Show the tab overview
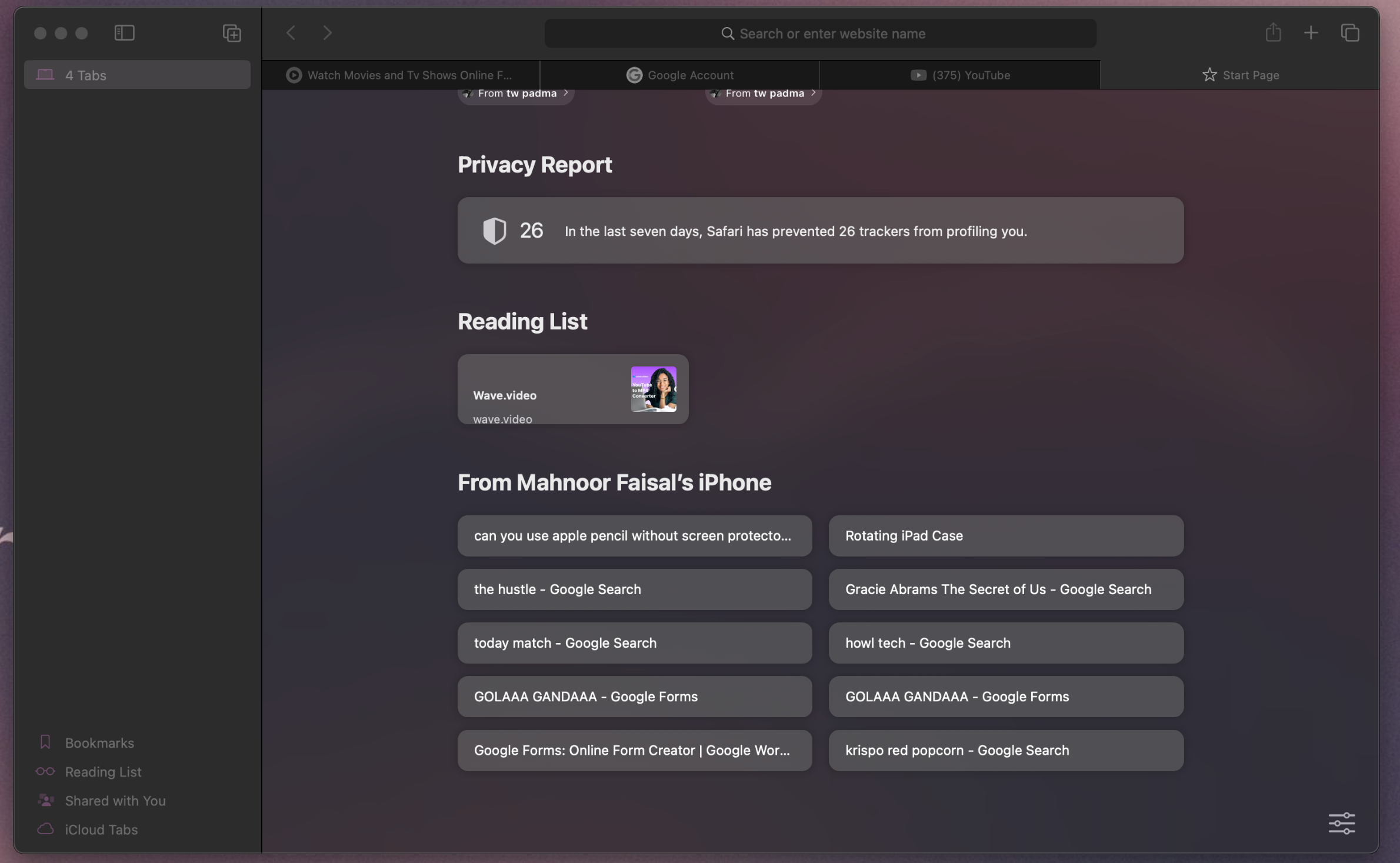 [x=1350, y=33]
